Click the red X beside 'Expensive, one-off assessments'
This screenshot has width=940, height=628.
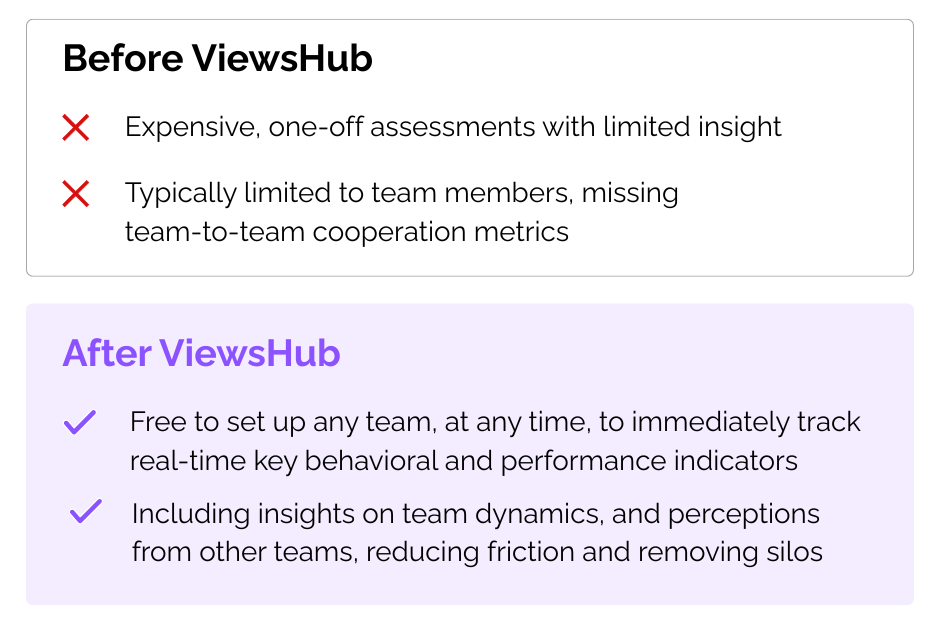[x=76, y=128]
